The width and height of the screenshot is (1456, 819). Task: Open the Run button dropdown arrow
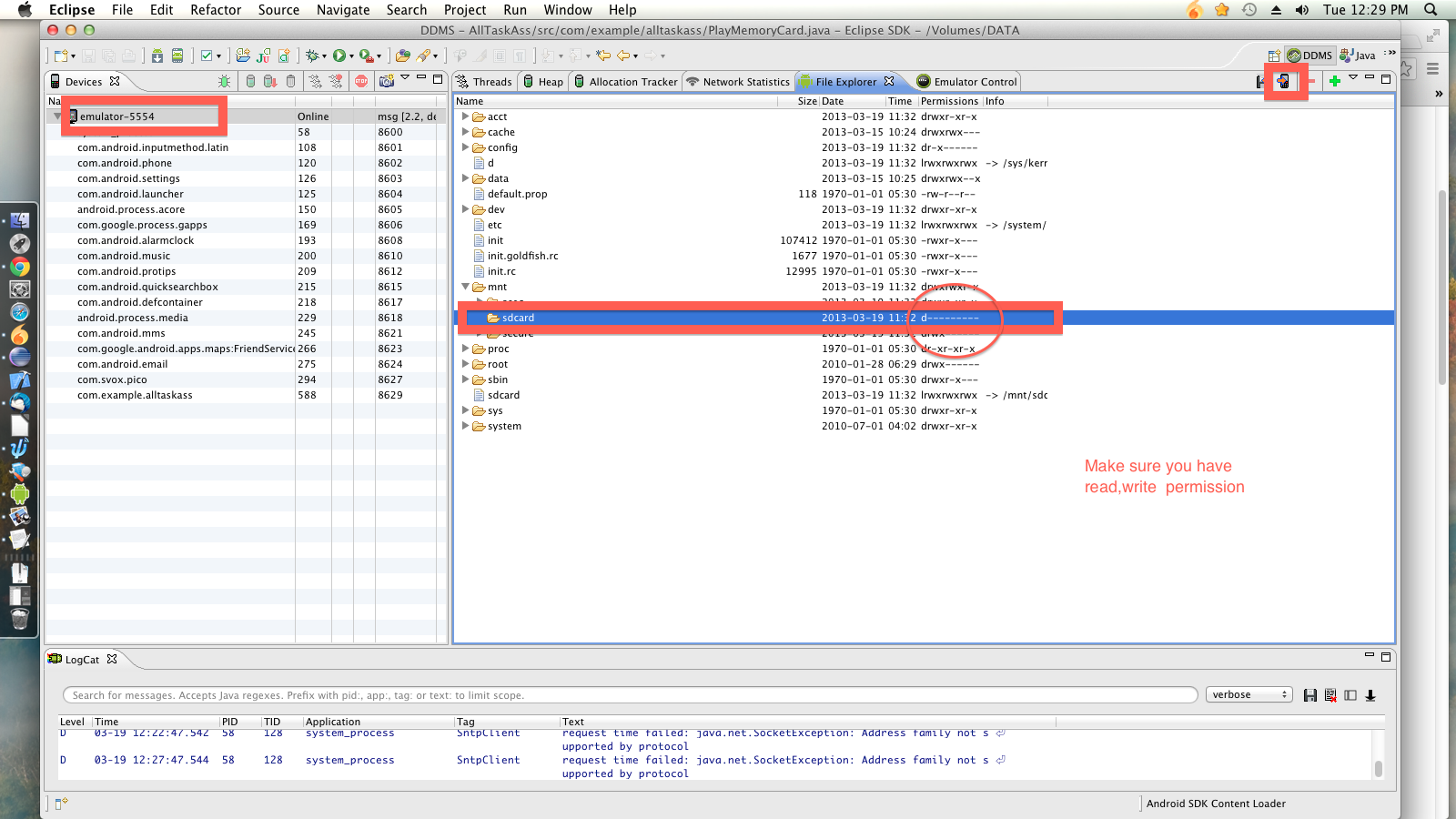point(351,56)
